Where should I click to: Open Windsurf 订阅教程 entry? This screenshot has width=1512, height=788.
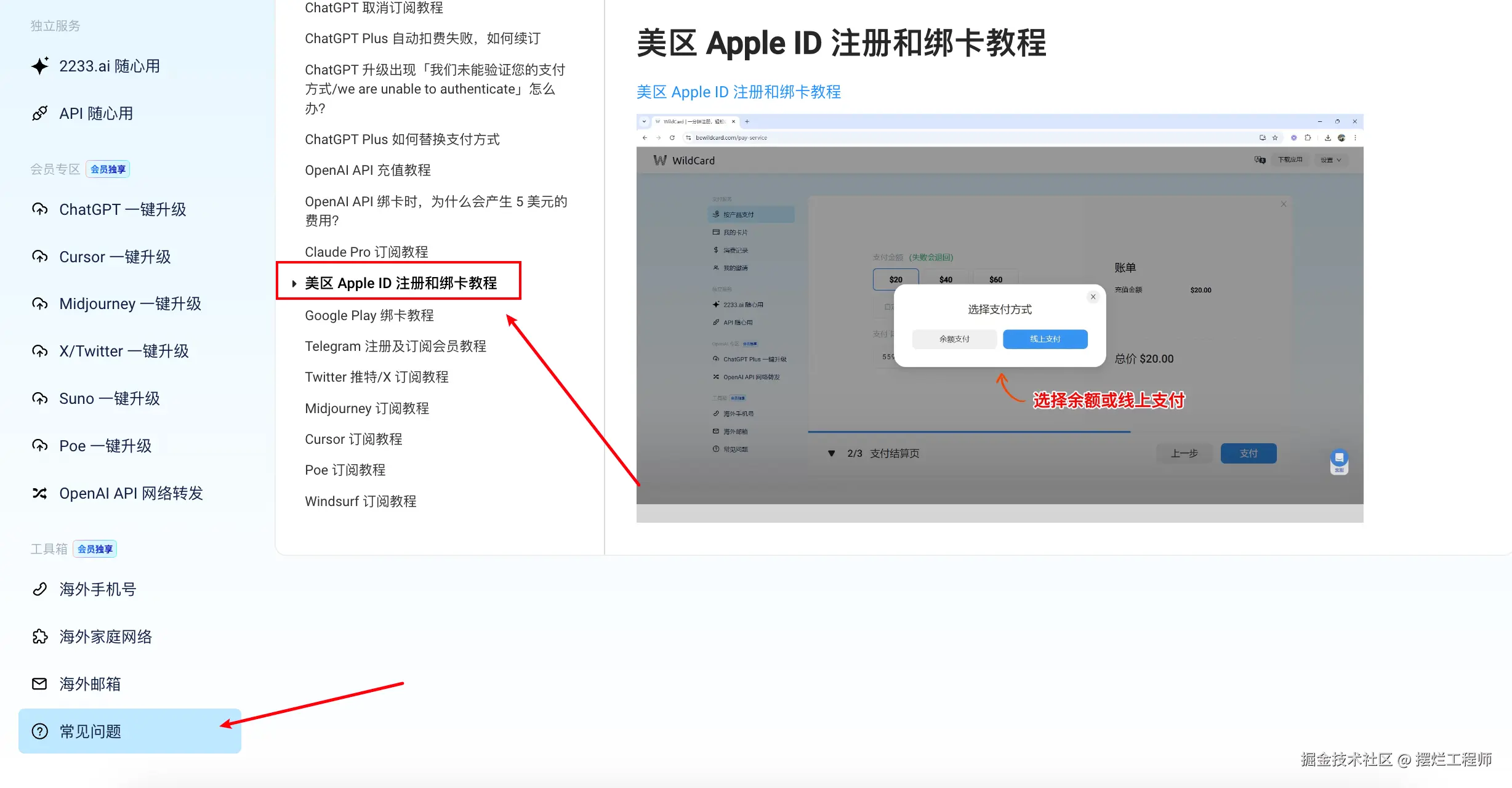coord(361,502)
